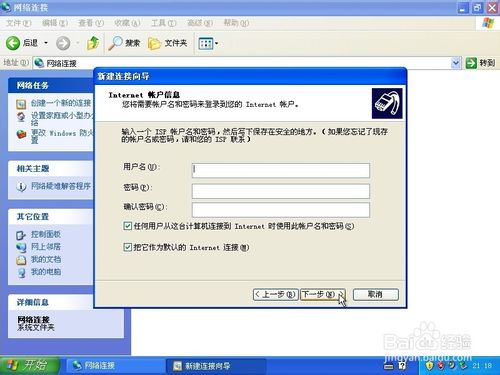Viewport: 500px width, 375px height.
Task: Toggle the Folders (文件夹) pane button
Action: pyautogui.click(x=167, y=43)
